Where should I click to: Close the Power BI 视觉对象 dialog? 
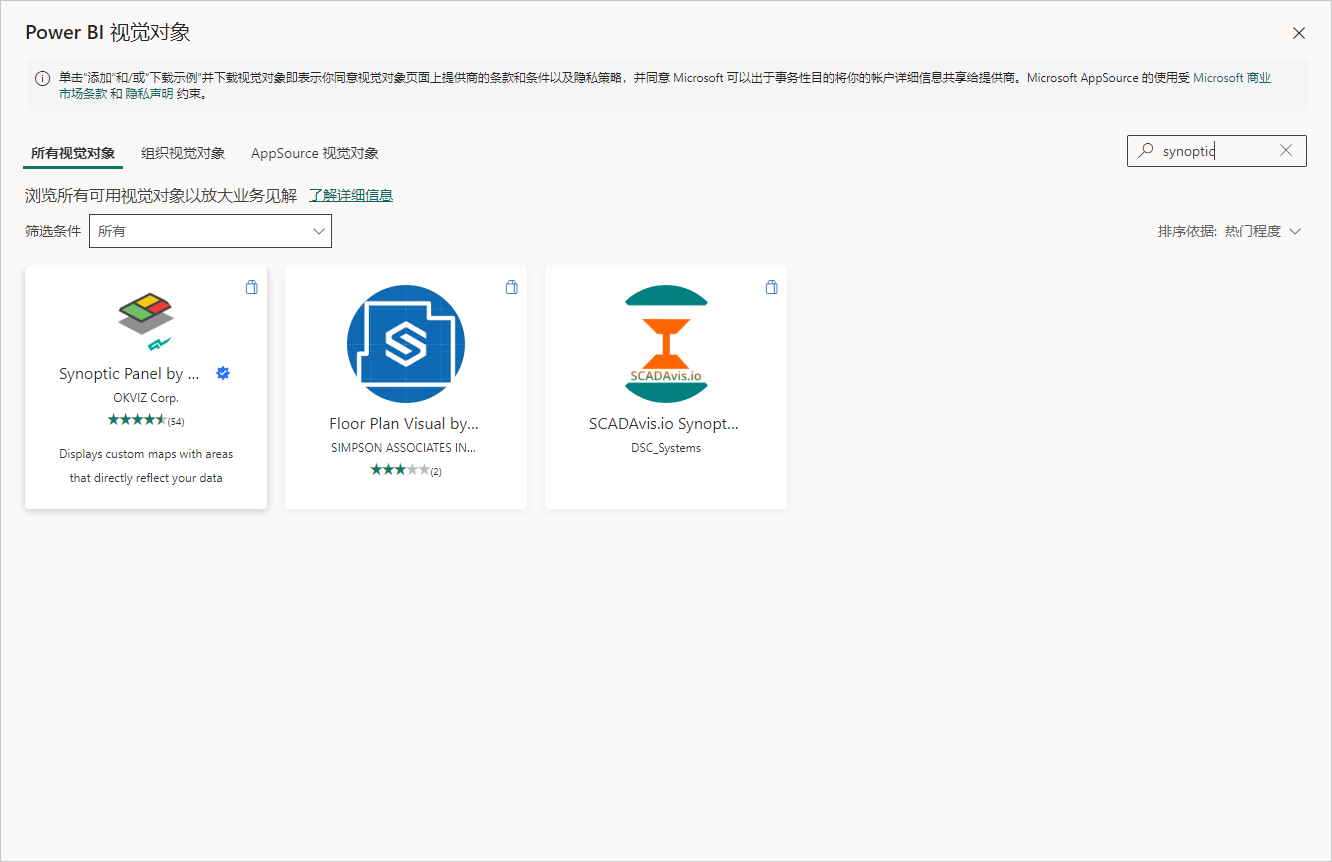click(1299, 33)
